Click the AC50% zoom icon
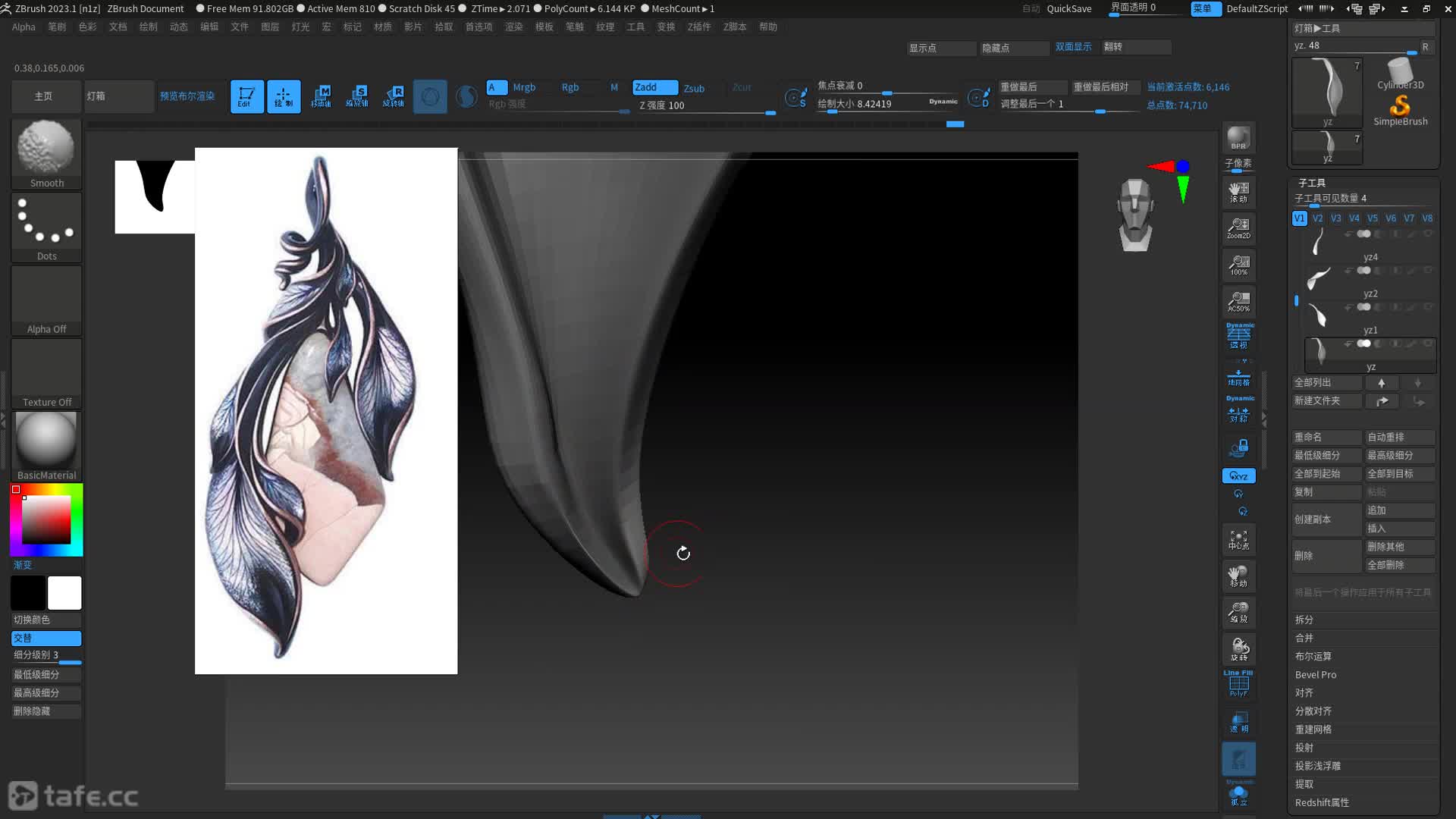 coord(1238,301)
